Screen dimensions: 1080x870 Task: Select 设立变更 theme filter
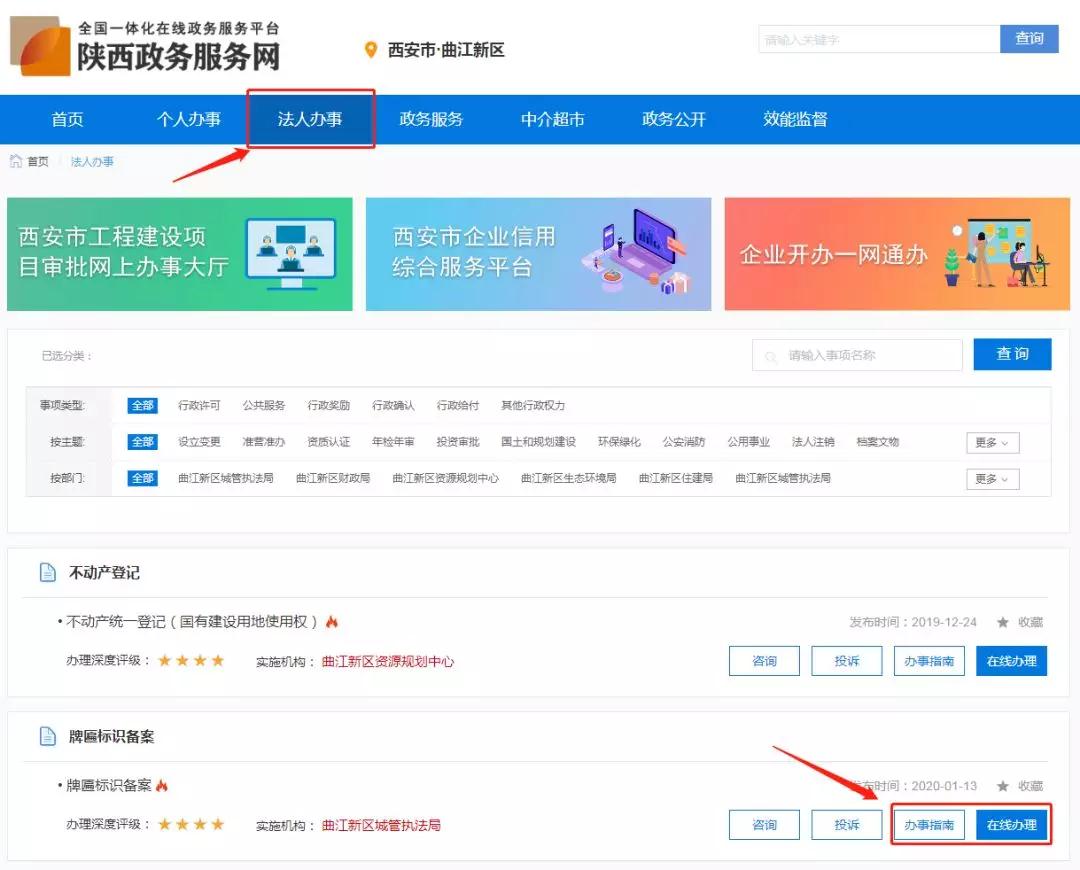pyautogui.click(x=199, y=442)
